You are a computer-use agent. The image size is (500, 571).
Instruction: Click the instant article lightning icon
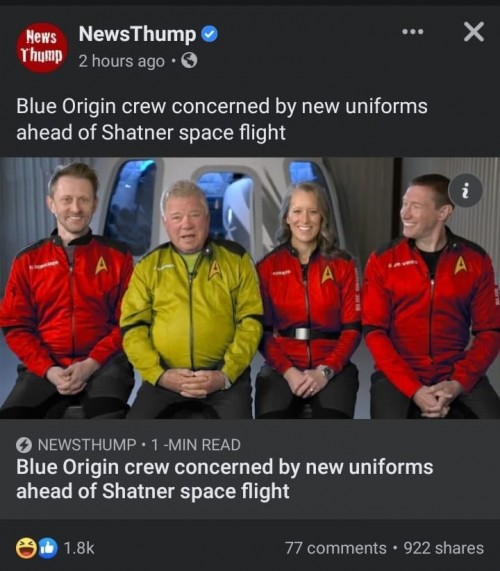tap(24, 445)
